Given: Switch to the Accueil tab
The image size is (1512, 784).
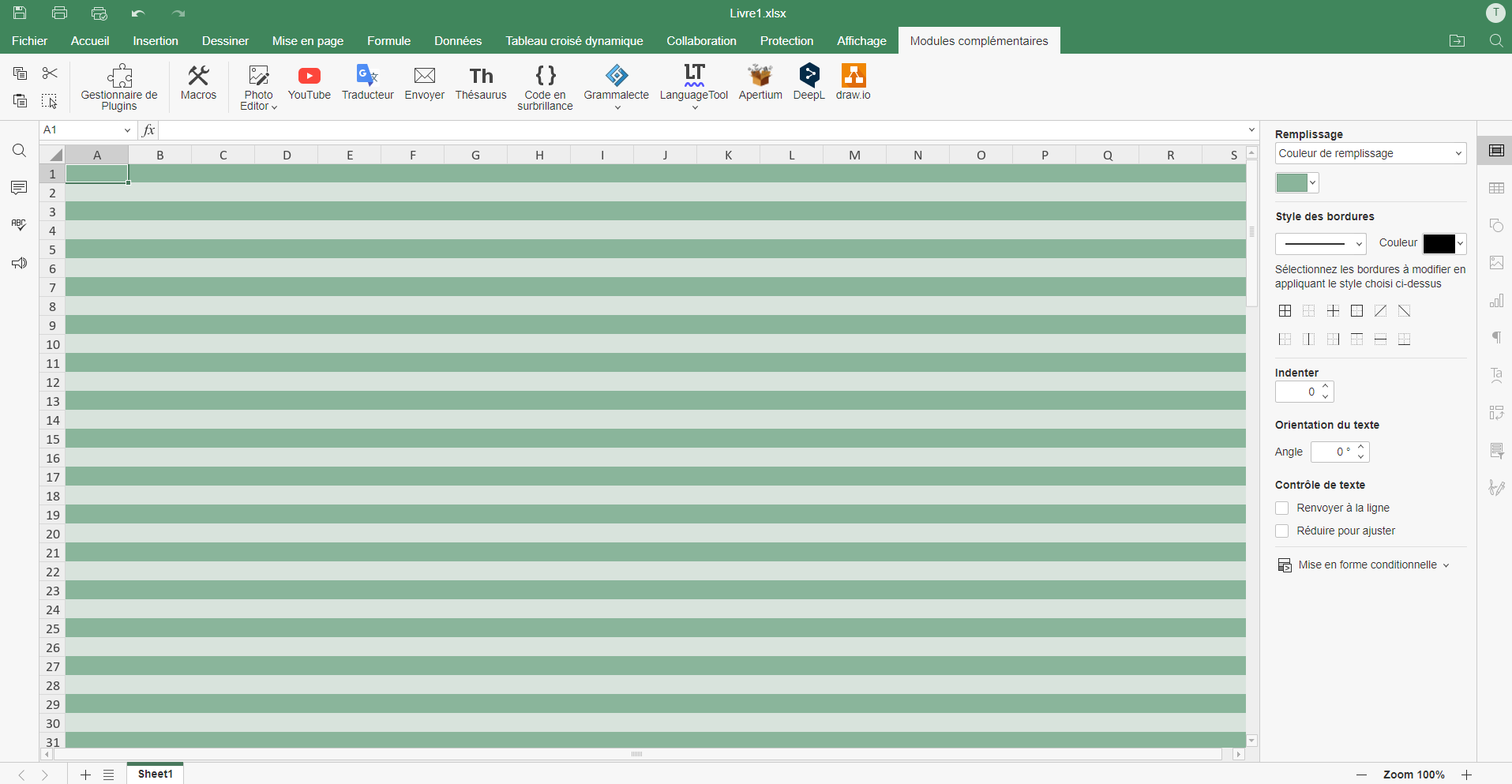Looking at the screenshot, I should 90,41.
